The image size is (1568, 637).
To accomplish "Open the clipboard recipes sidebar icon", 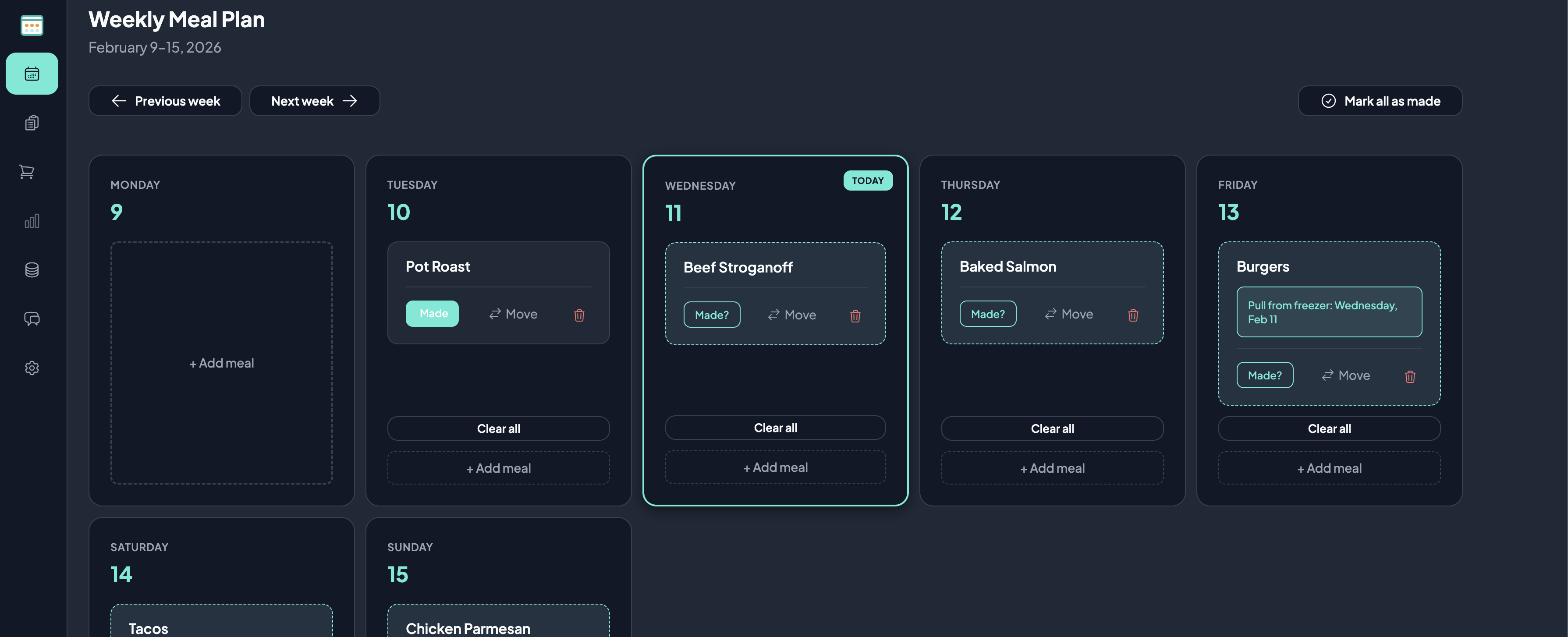I will pos(32,123).
